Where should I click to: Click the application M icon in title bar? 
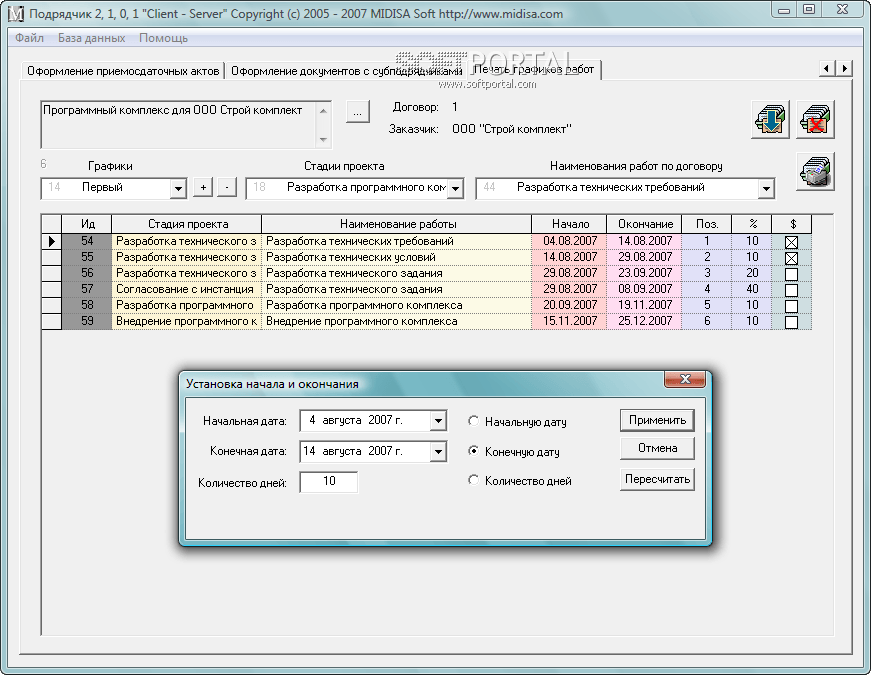pyautogui.click(x=16, y=13)
